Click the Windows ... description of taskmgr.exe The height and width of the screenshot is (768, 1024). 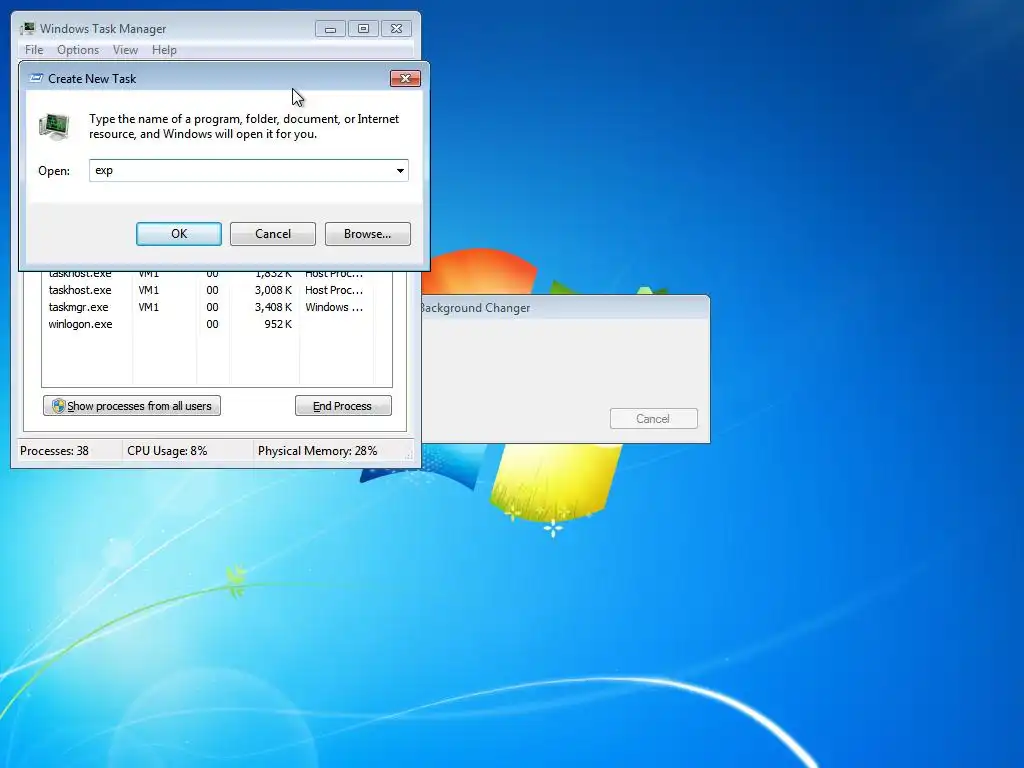(x=334, y=307)
